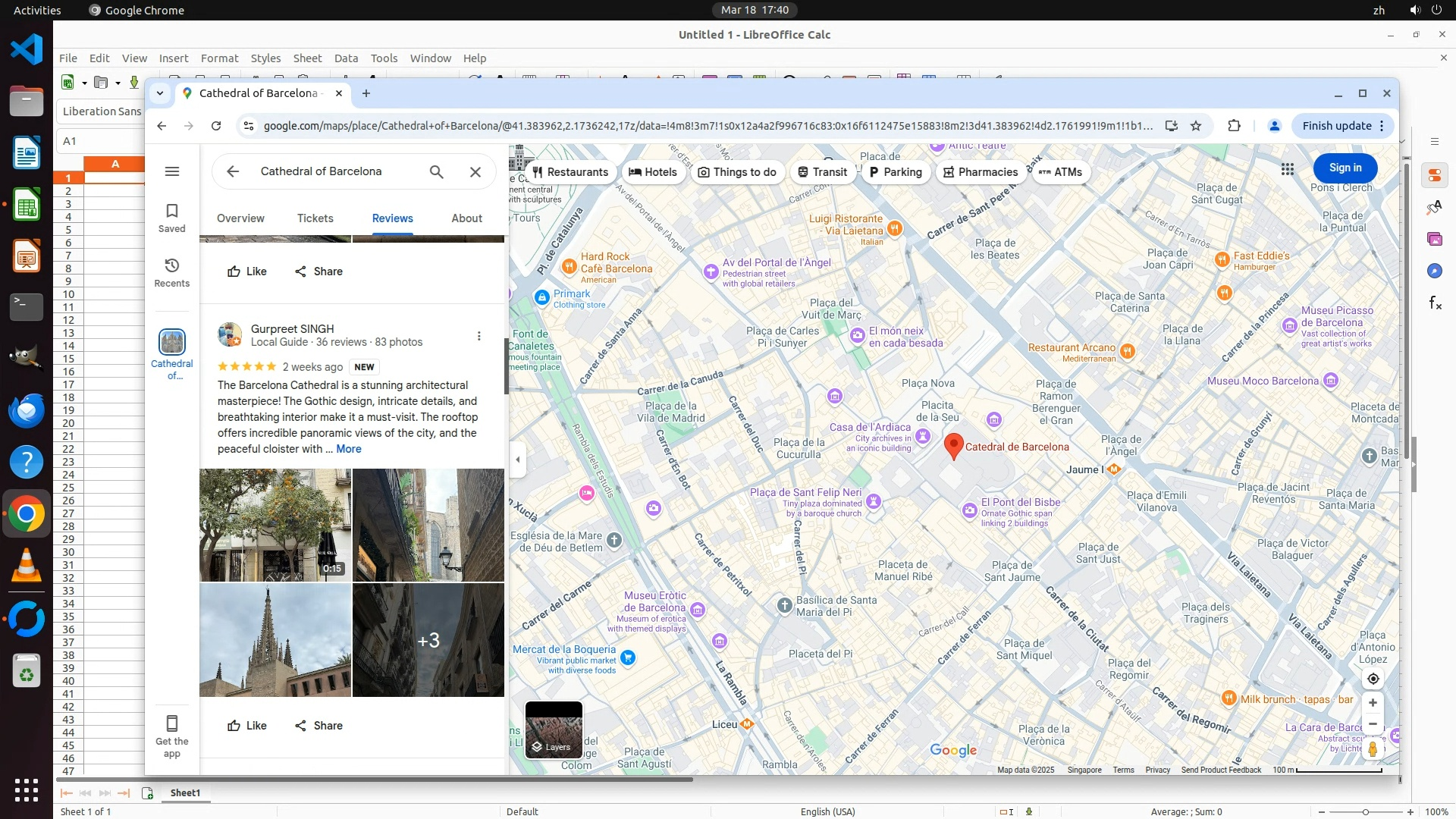Screen dimensions: 1456x819
Task: Zoom in on the map with plus button
Action: tap(1373, 702)
